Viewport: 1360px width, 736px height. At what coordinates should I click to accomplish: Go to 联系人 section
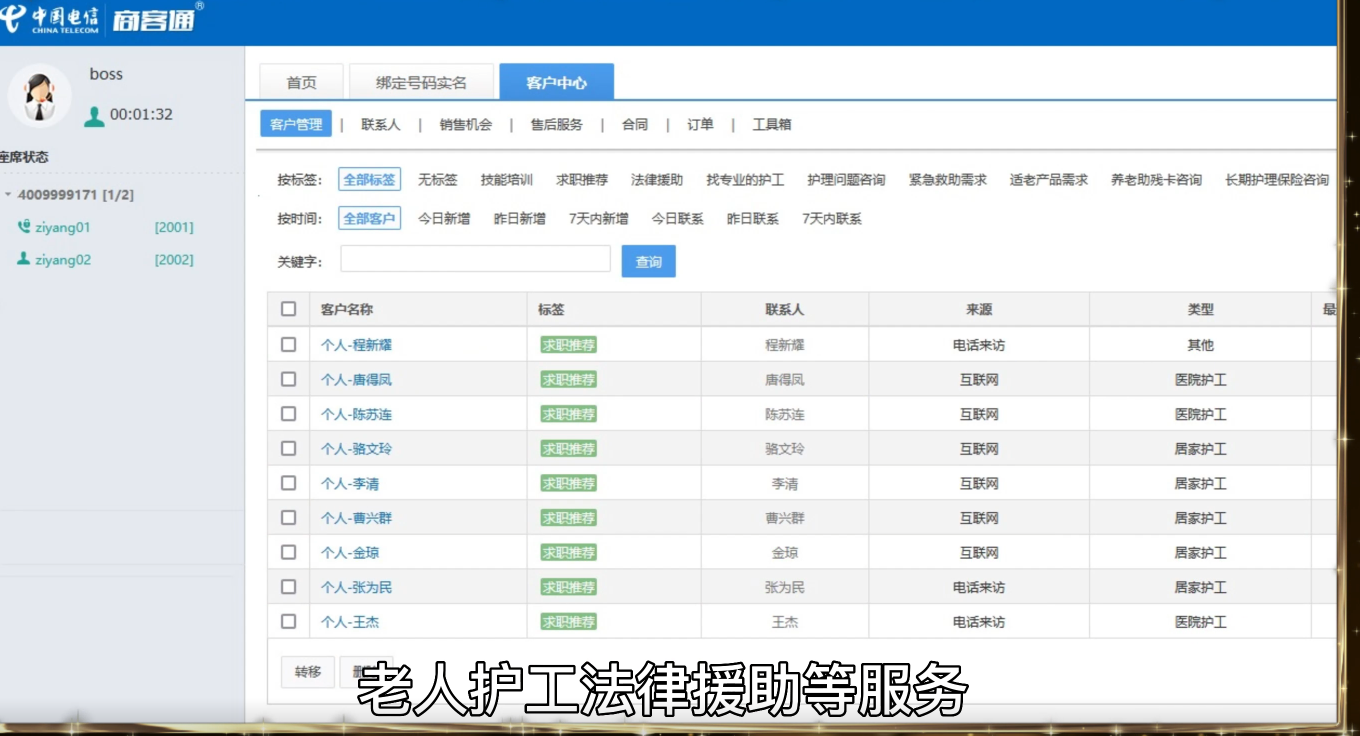point(380,125)
